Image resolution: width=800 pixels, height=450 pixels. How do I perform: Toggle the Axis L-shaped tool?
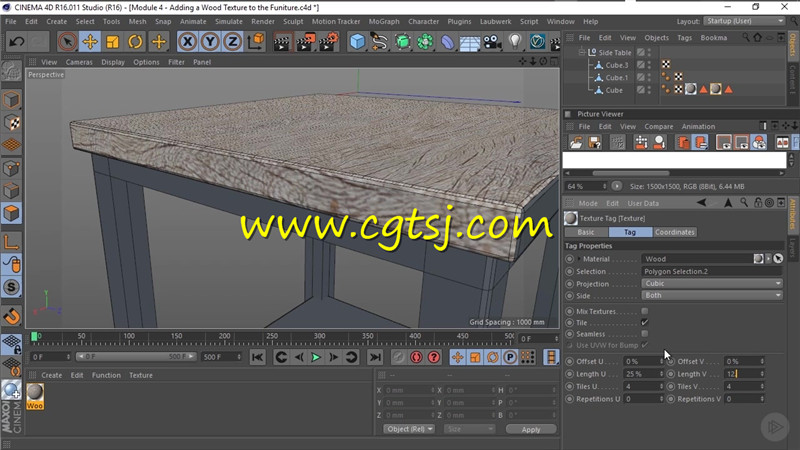point(11,241)
